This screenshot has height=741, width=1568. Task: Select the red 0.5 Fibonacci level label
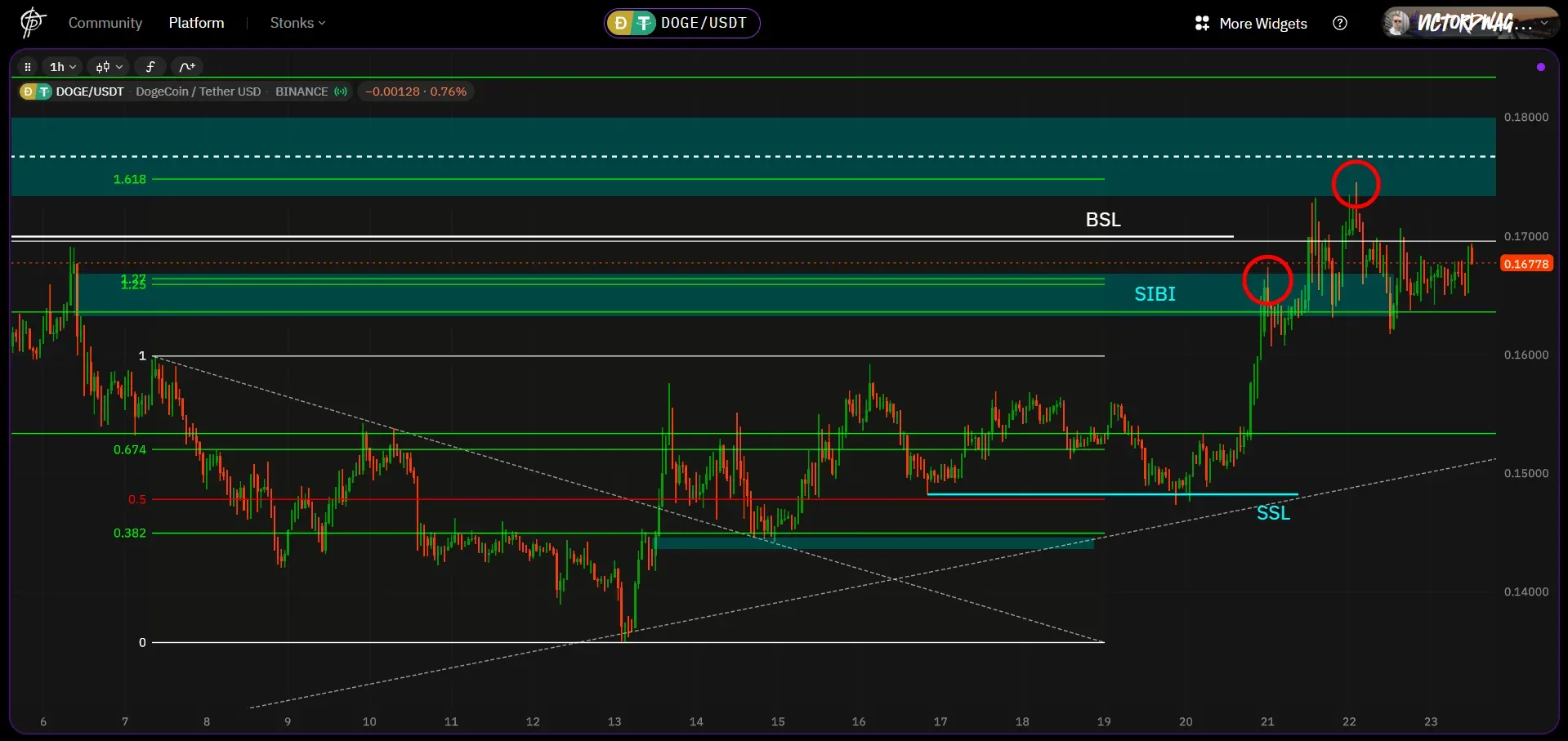(137, 499)
